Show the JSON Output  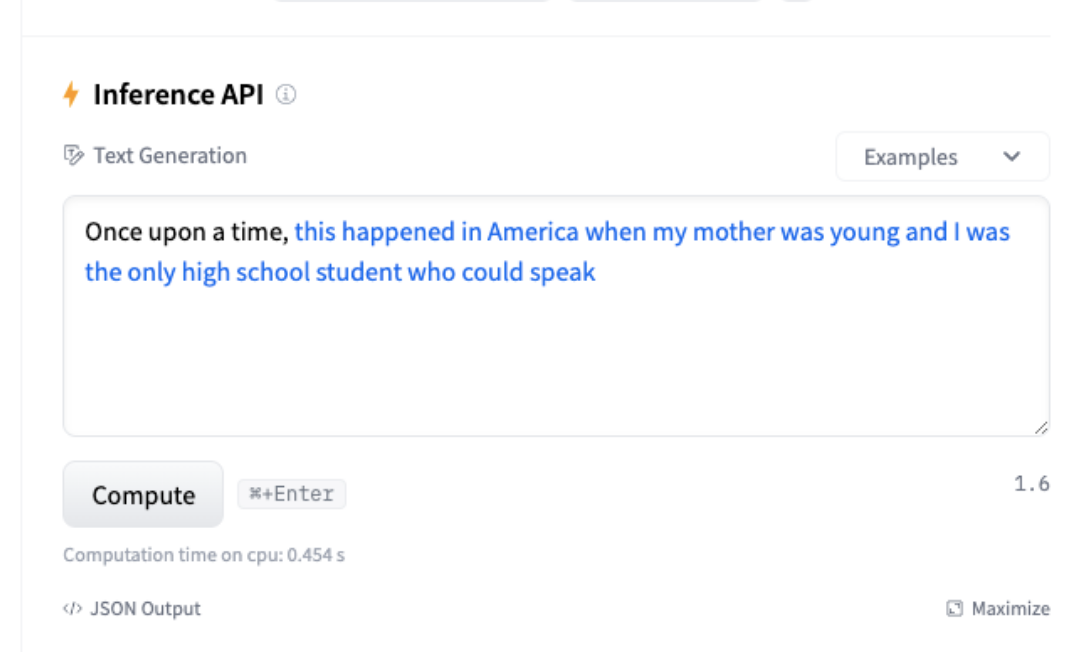point(145,608)
